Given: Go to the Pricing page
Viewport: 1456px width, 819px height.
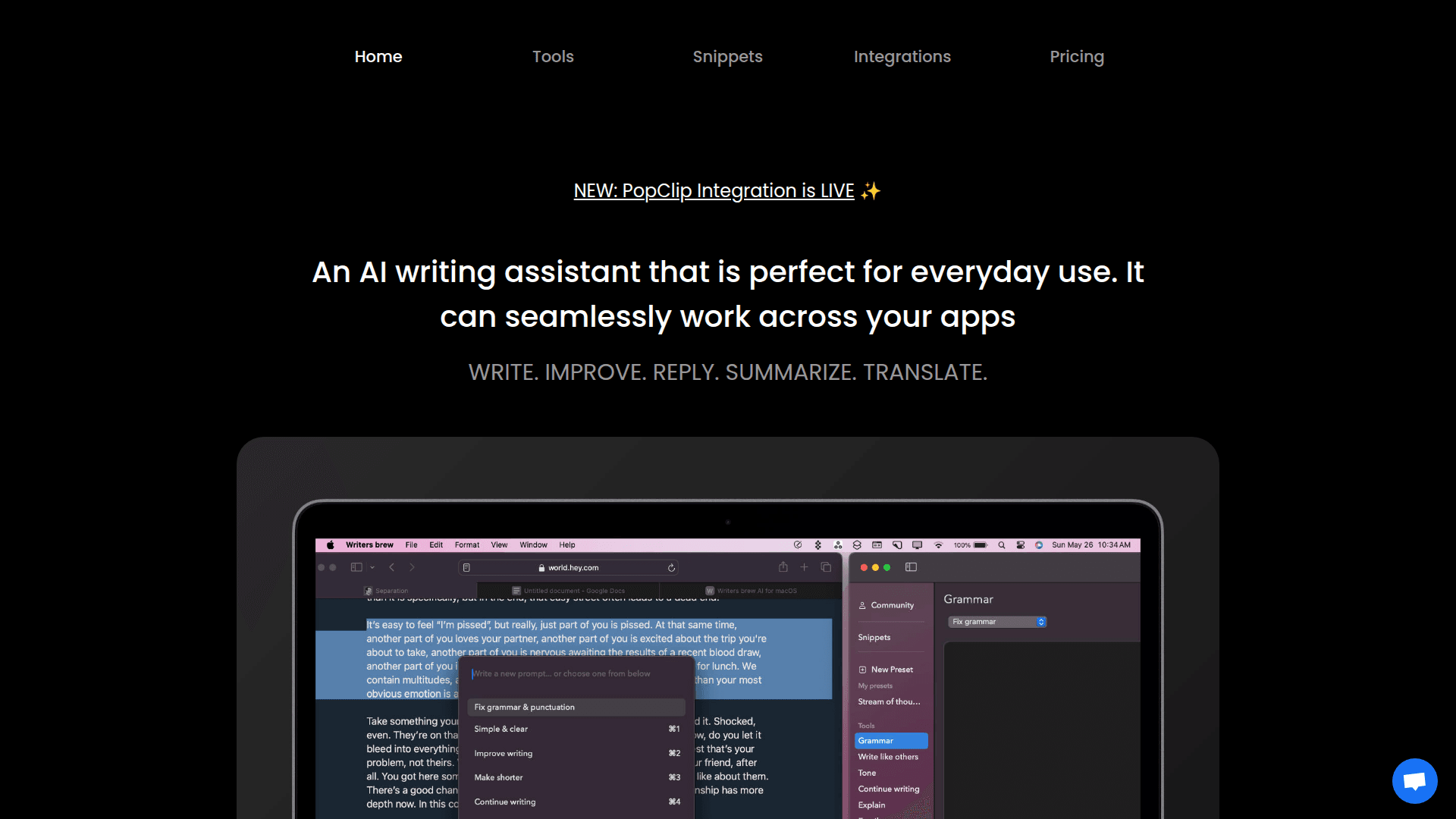Looking at the screenshot, I should (1076, 57).
